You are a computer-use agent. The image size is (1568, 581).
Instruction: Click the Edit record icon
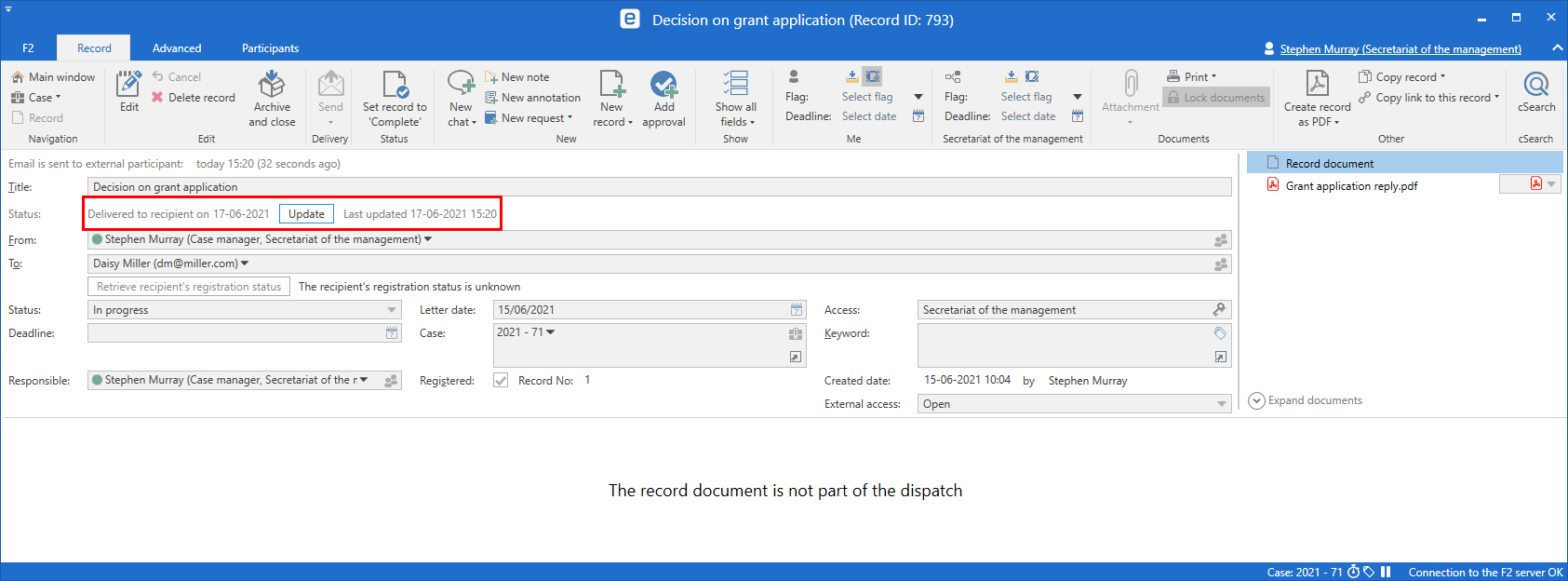[x=128, y=86]
